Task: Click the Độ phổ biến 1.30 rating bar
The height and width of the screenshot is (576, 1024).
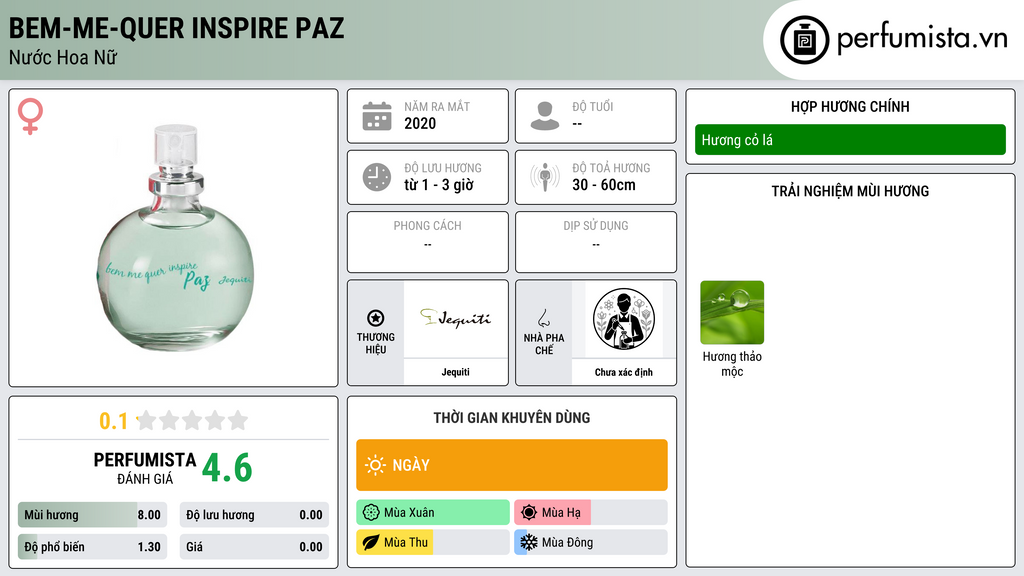Action: [x=93, y=547]
